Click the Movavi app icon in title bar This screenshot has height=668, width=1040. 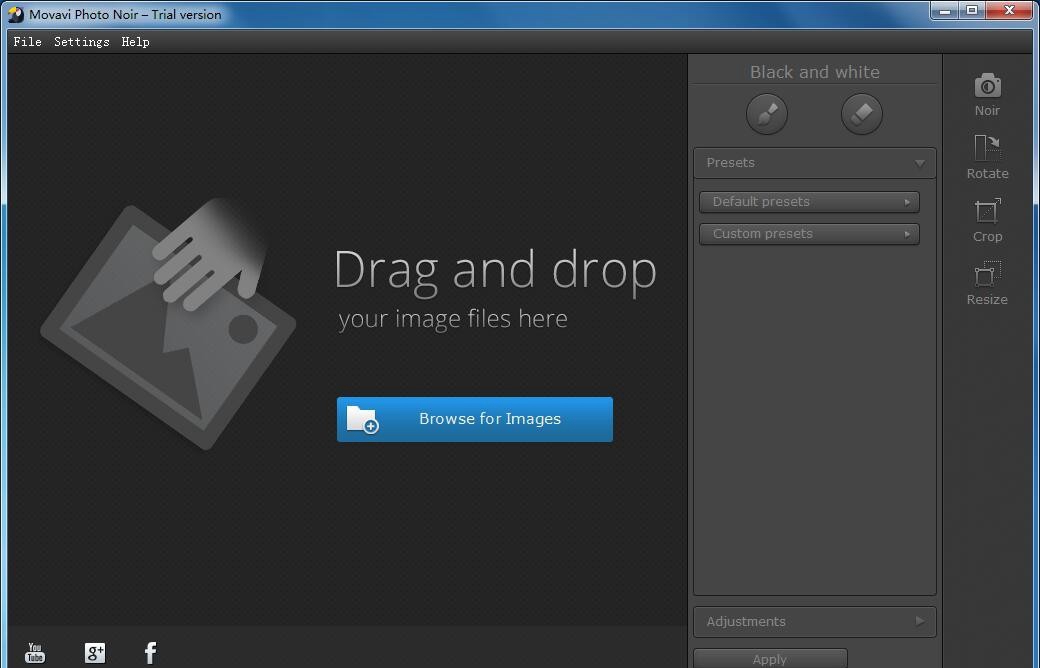pyautogui.click(x=15, y=14)
